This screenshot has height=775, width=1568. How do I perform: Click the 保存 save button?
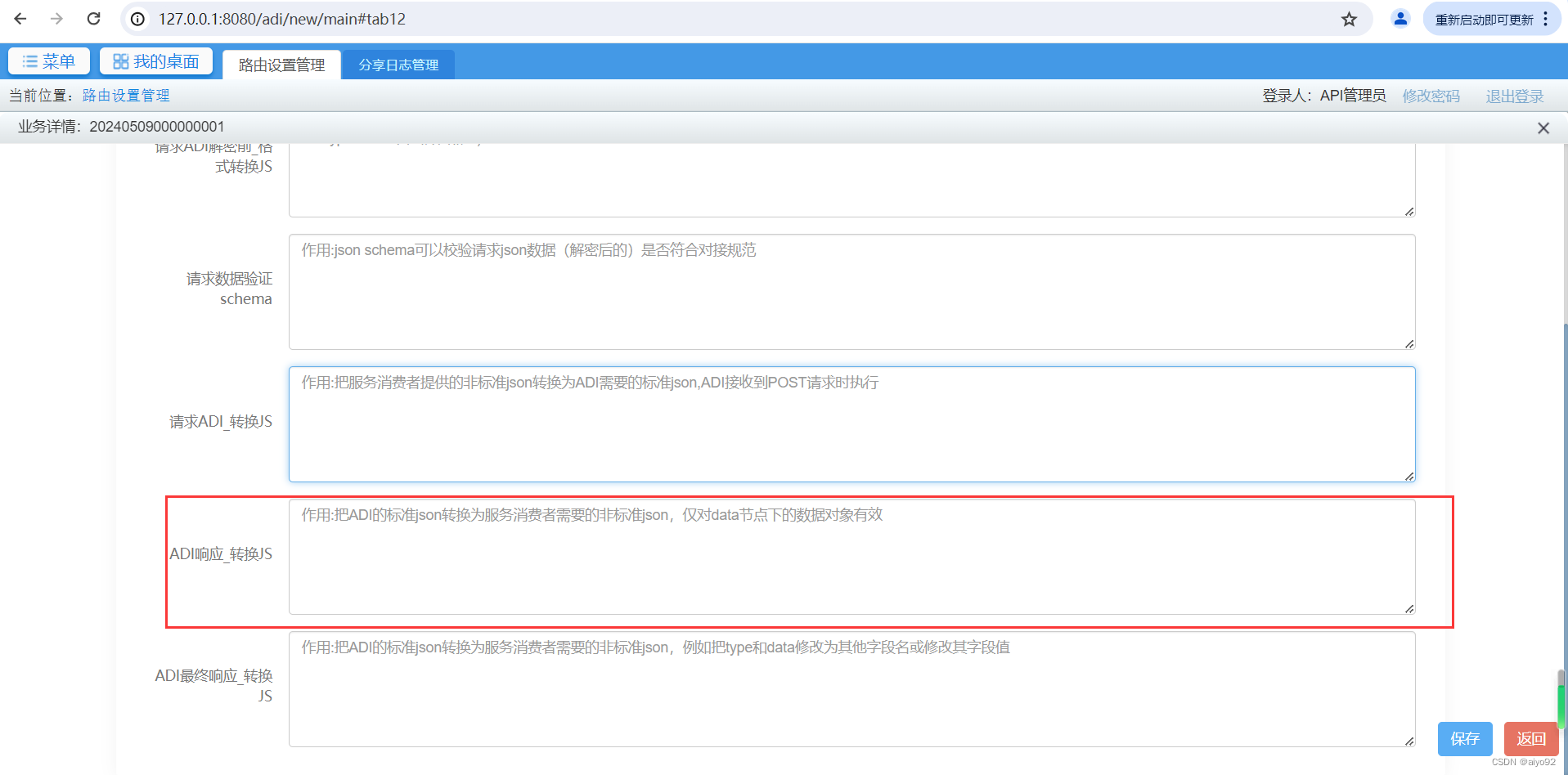point(1465,739)
